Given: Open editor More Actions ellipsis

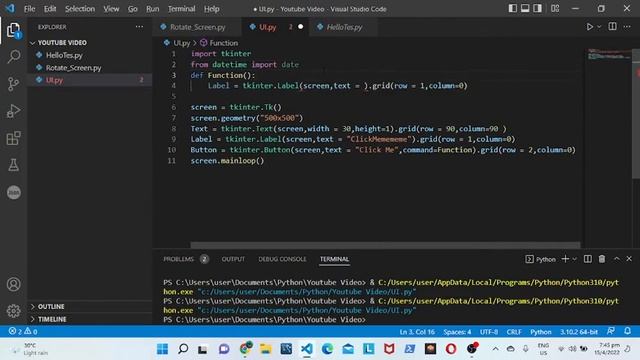Looking at the screenshot, I should tap(627, 27).
